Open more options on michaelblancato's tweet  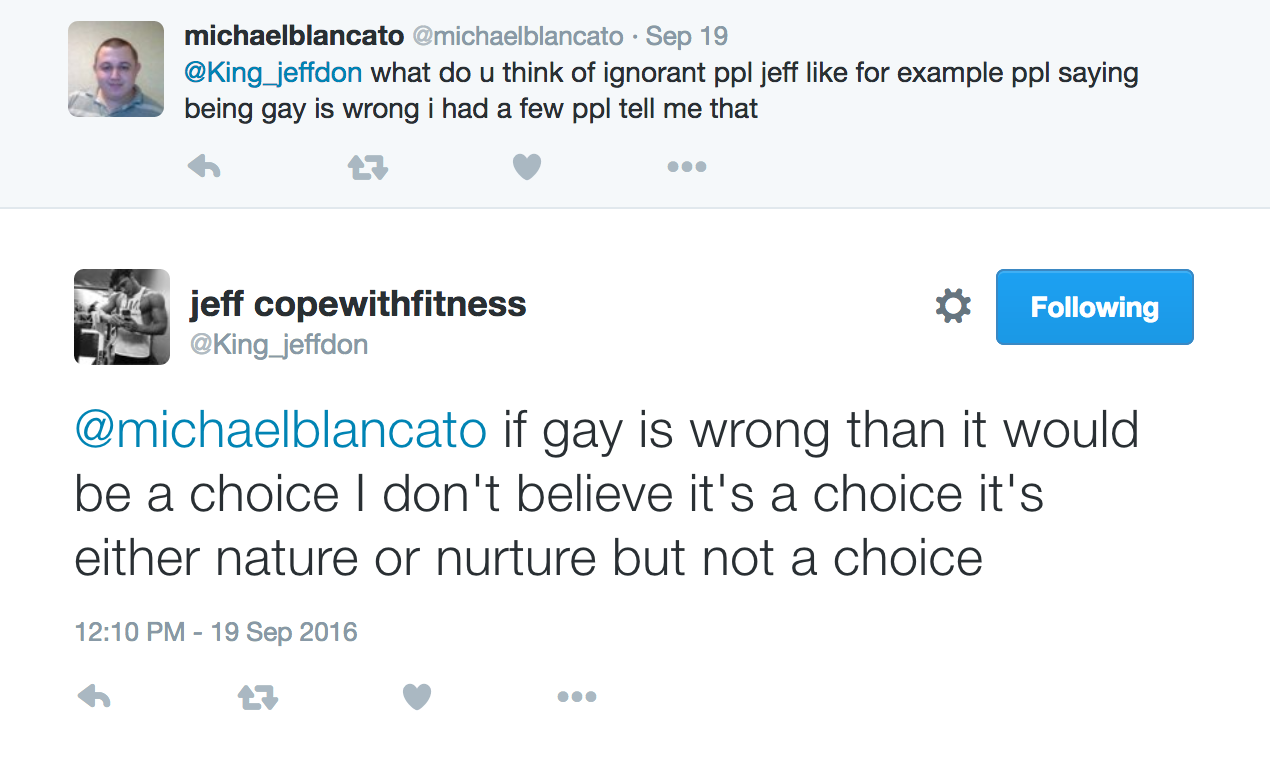687,167
